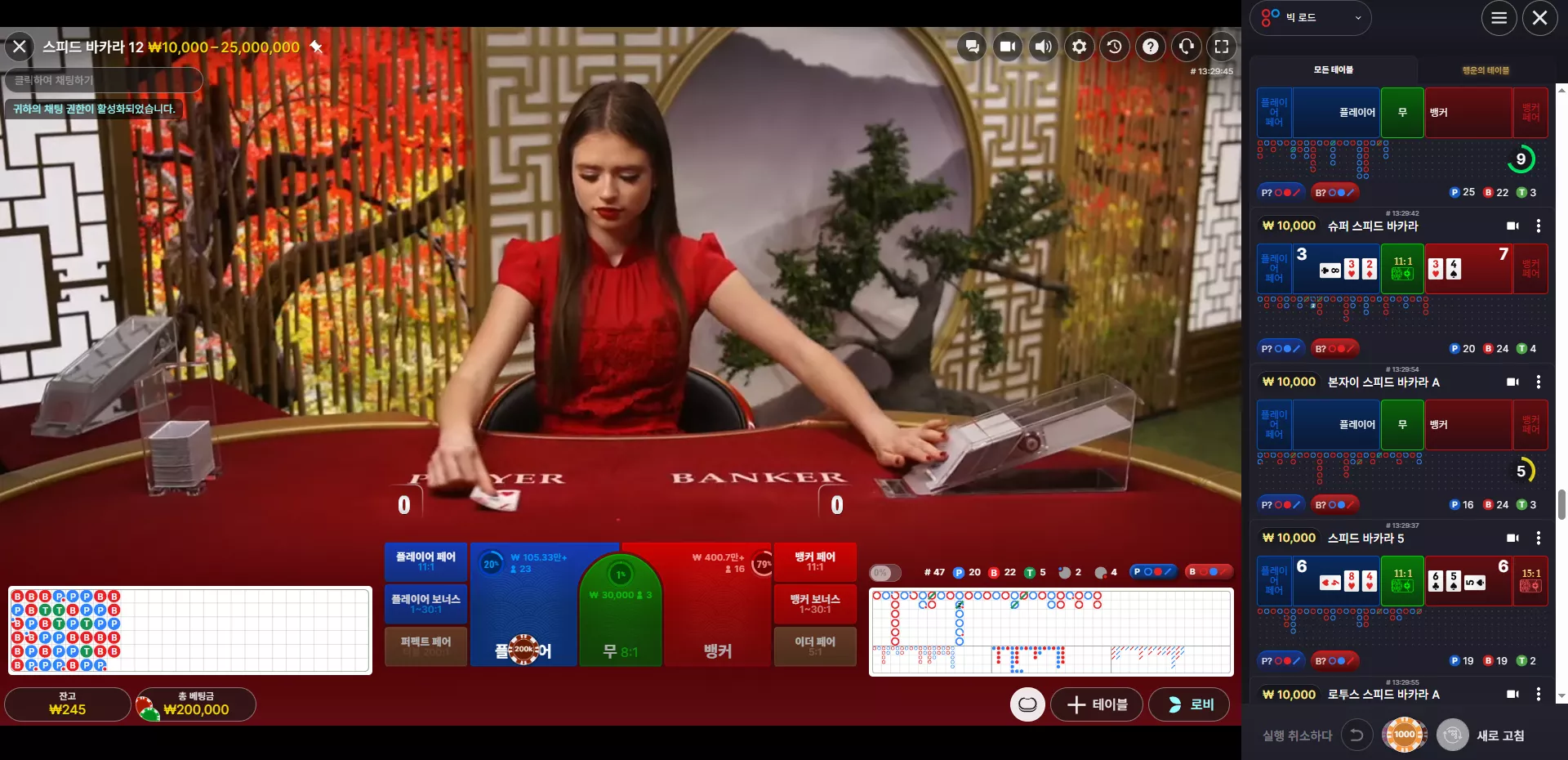Toggle B? prediction for 스피드 바카라 5

click(x=1334, y=660)
